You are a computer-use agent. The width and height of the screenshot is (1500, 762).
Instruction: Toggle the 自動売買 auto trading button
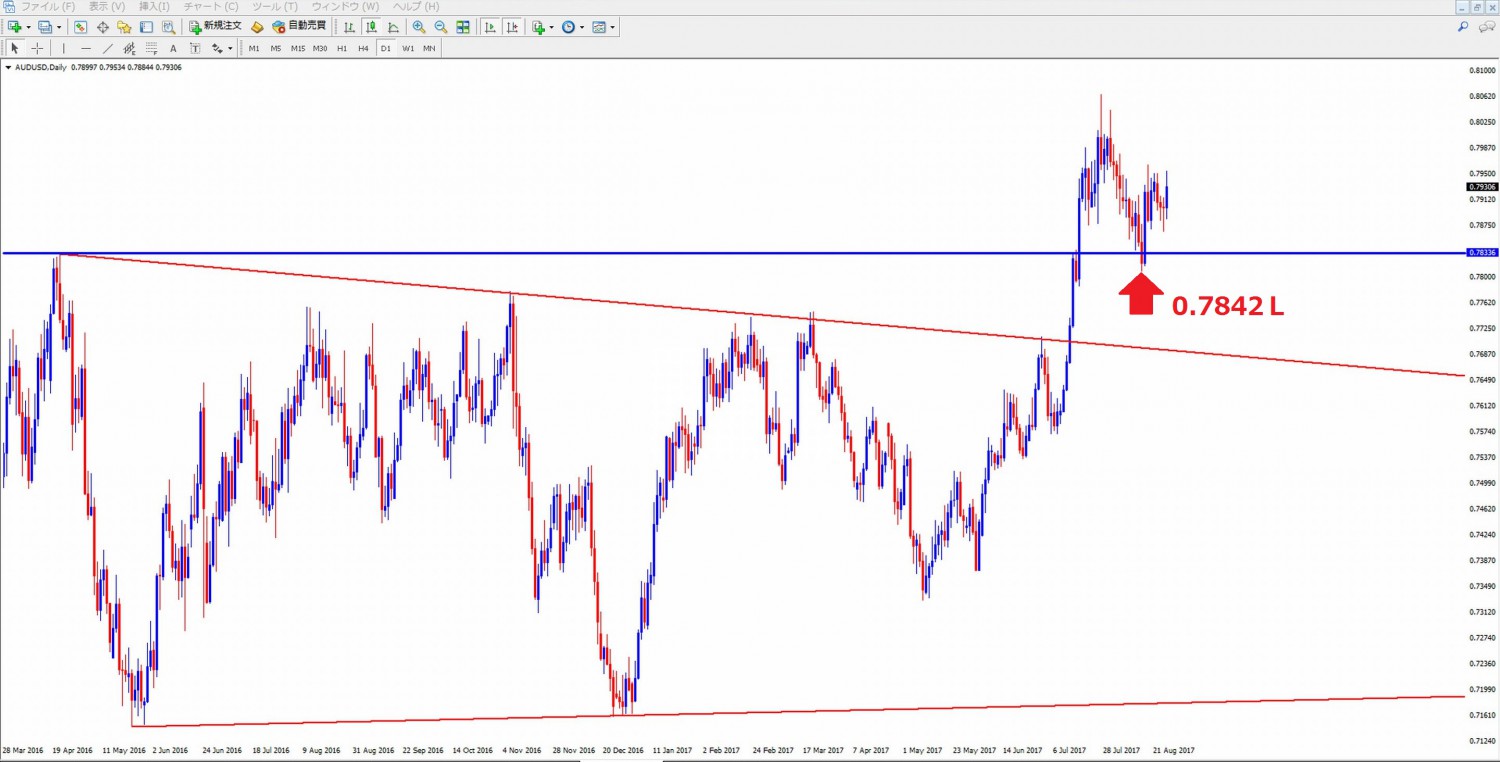coord(299,27)
